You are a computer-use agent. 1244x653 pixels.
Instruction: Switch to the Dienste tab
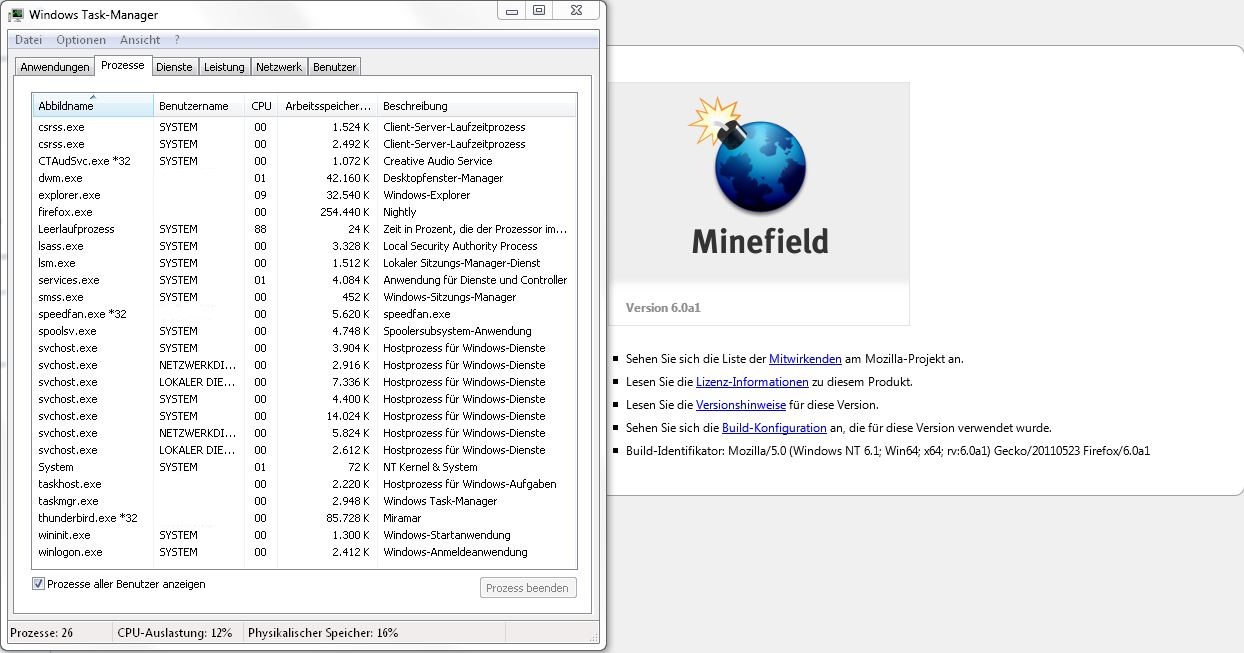pos(174,67)
